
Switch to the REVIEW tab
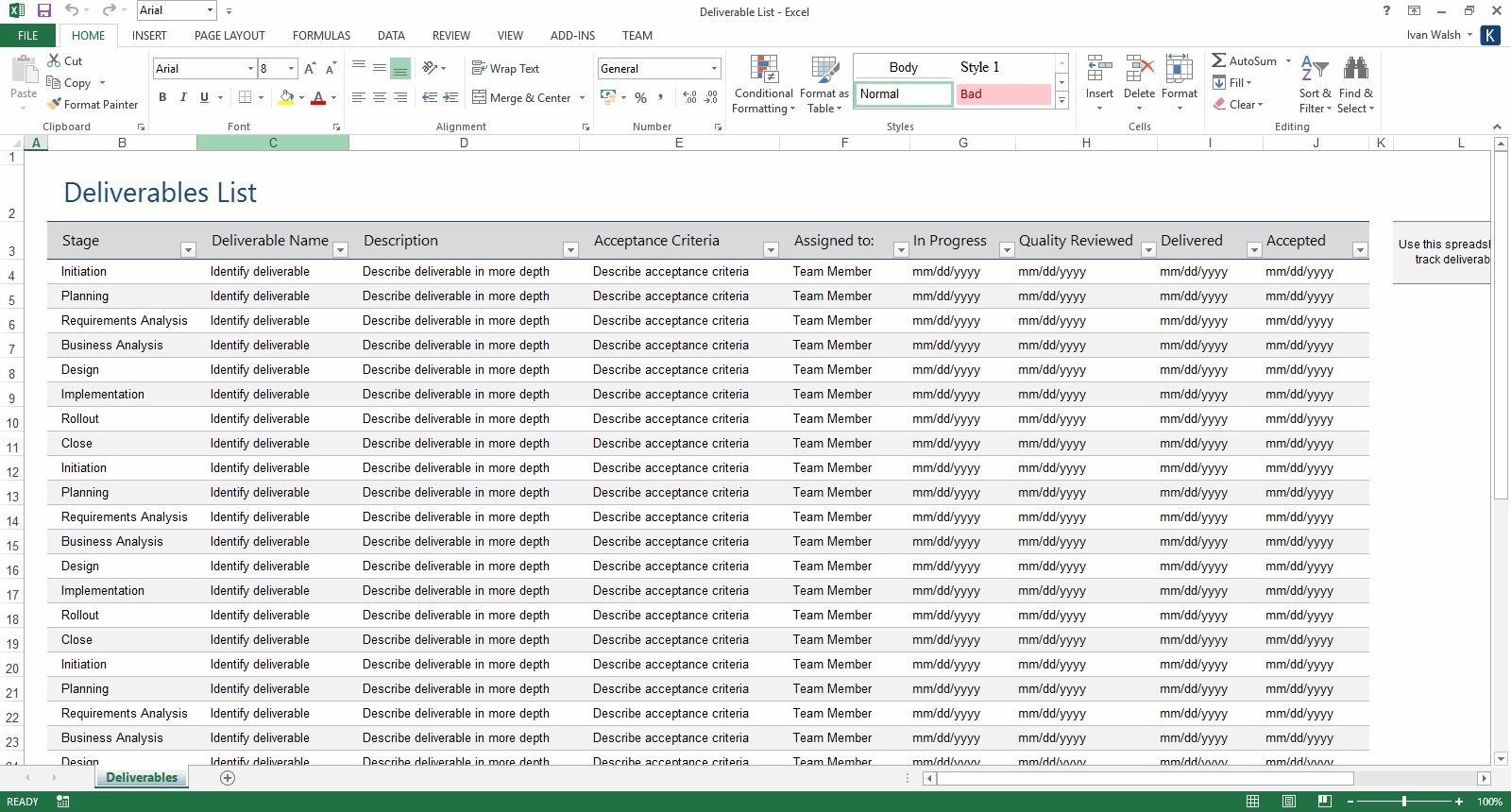pyautogui.click(x=451, y=35)
